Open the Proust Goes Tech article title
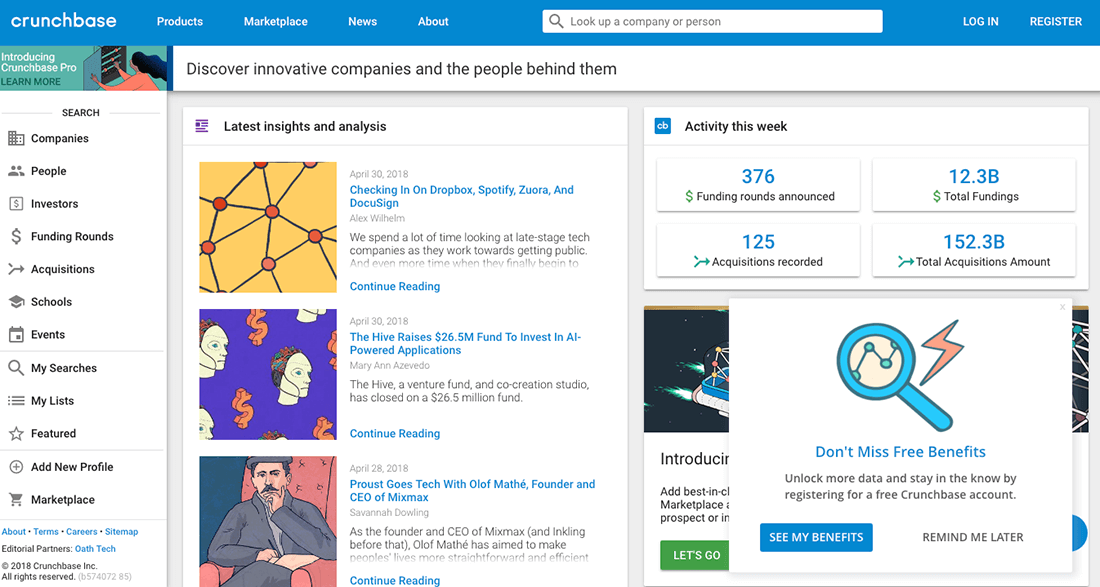Image resolution: width=1100 pixels, height=587 pixels. [472, 491]
